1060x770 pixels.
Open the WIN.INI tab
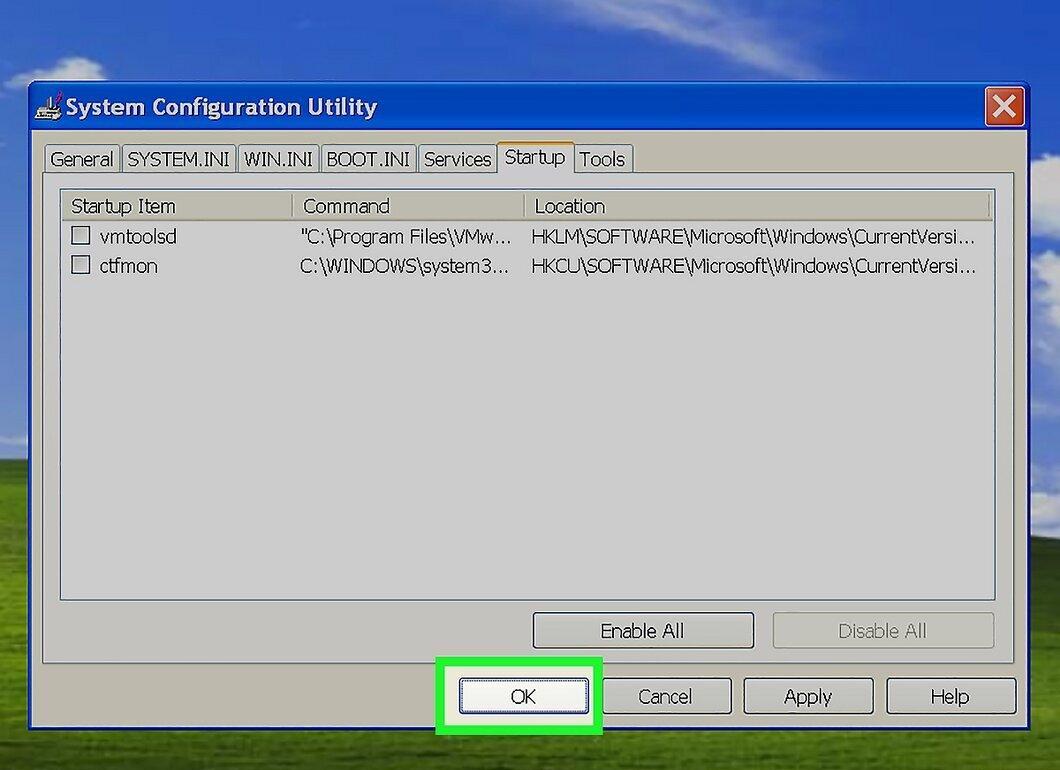(278, 159)
